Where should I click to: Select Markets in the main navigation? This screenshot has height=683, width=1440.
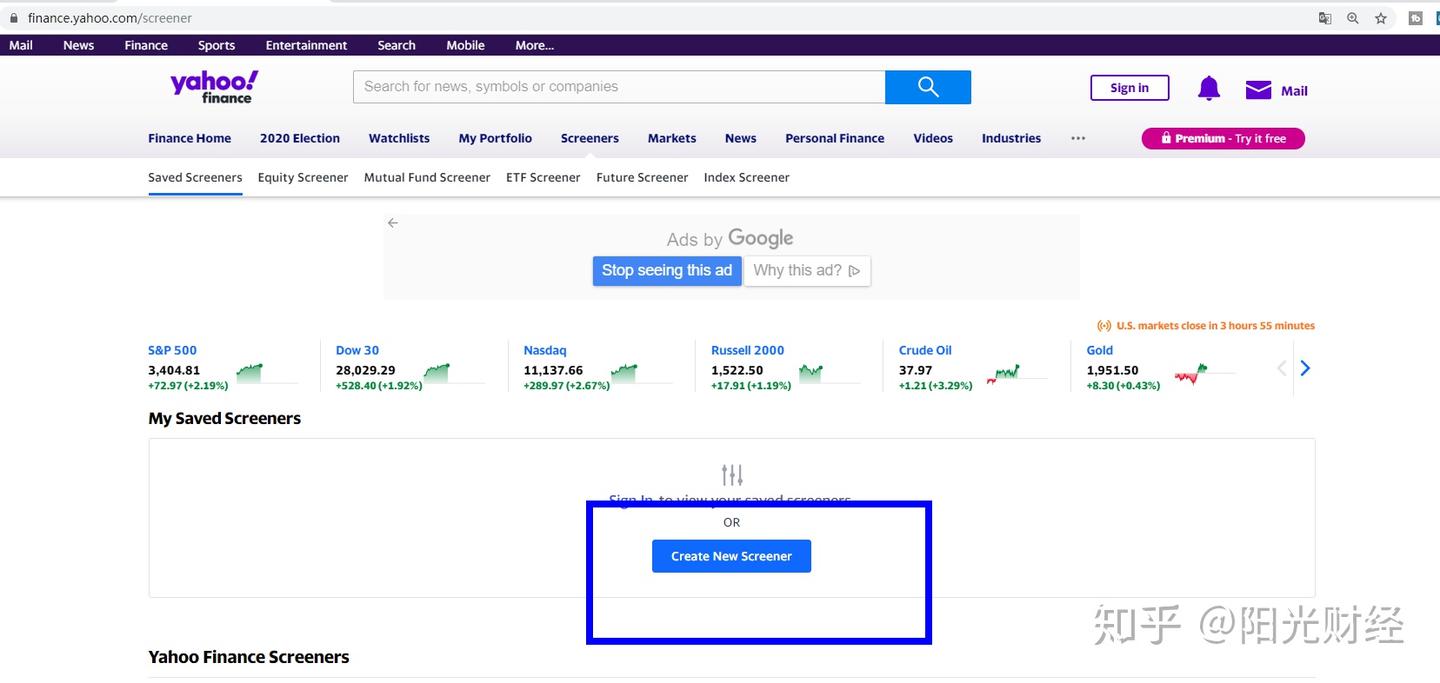(671, 138)
